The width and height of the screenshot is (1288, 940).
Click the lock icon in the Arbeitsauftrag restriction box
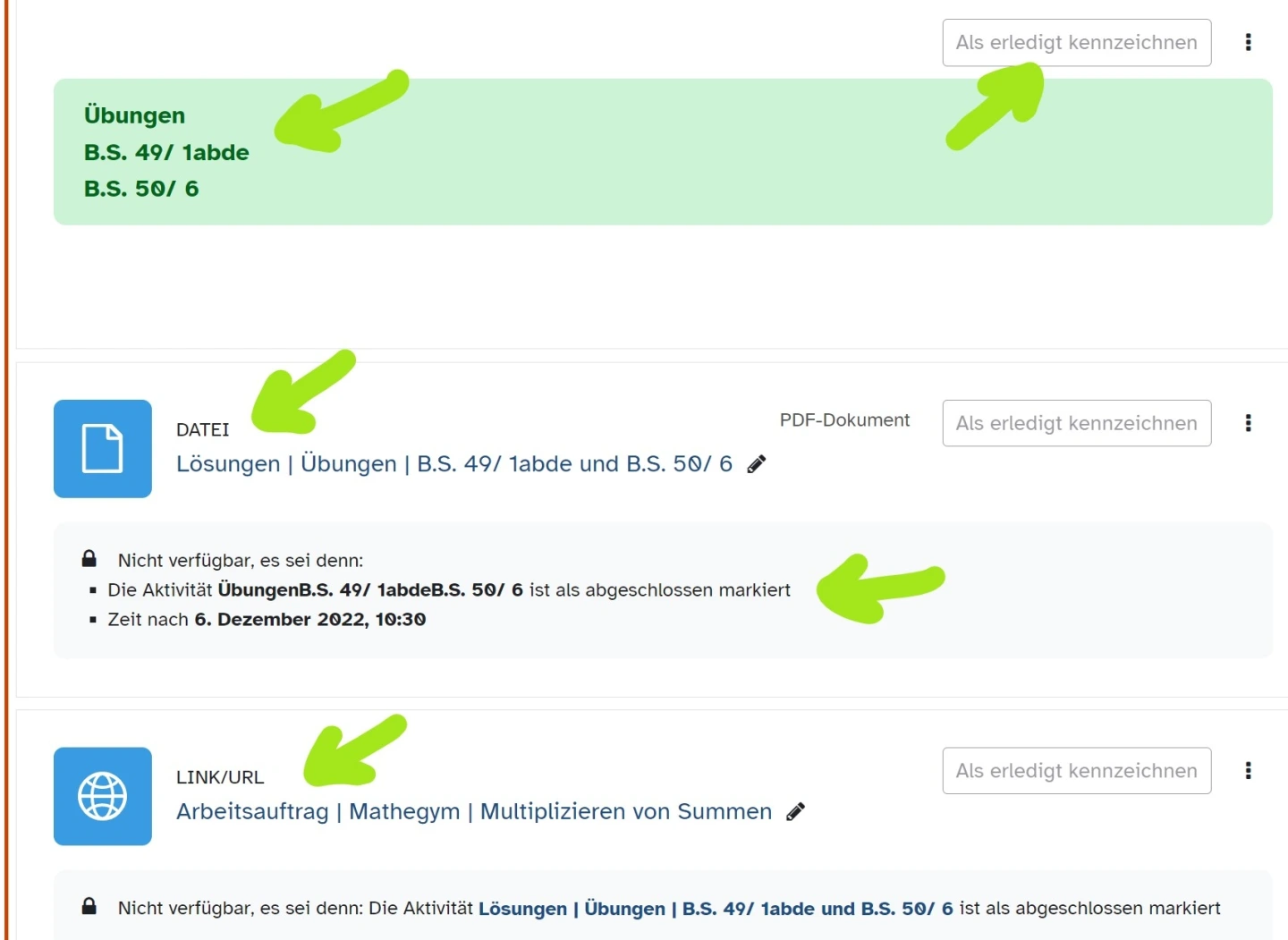pos(89,907)
